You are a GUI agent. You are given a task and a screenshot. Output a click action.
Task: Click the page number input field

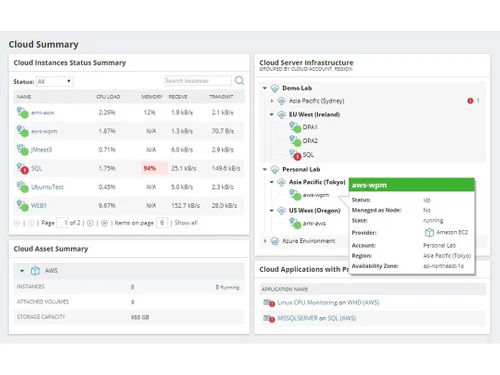63,223
